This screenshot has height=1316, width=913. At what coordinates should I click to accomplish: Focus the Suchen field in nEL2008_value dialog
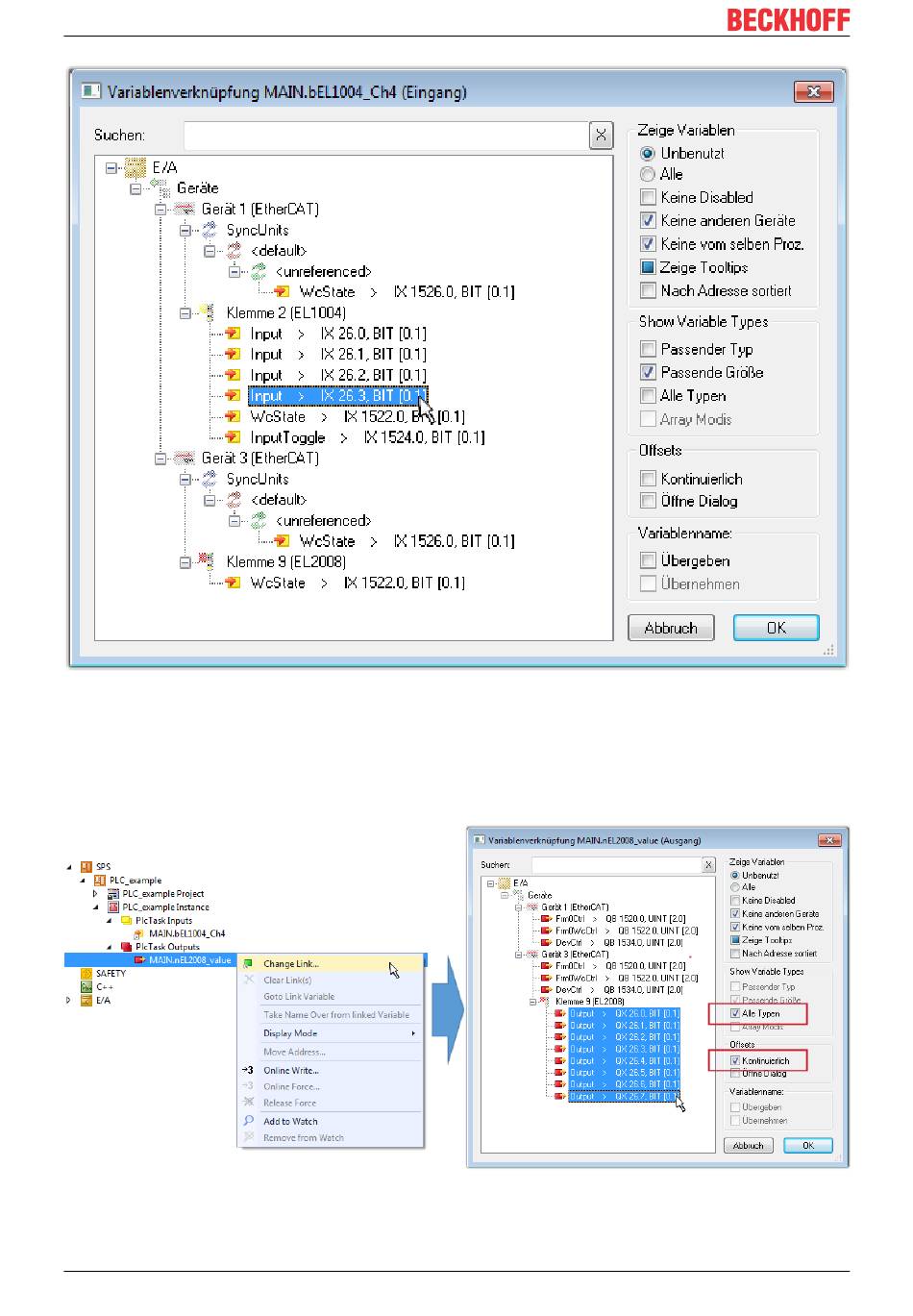click(616, 865)
